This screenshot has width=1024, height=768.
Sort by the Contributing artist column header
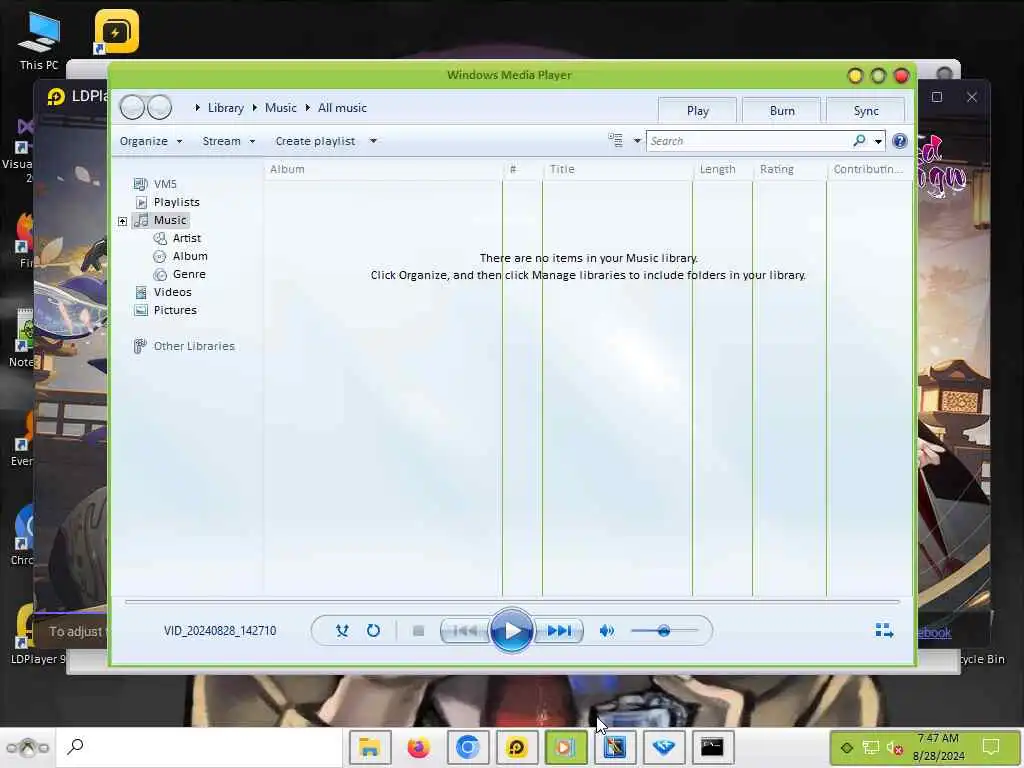pos(869,169)
